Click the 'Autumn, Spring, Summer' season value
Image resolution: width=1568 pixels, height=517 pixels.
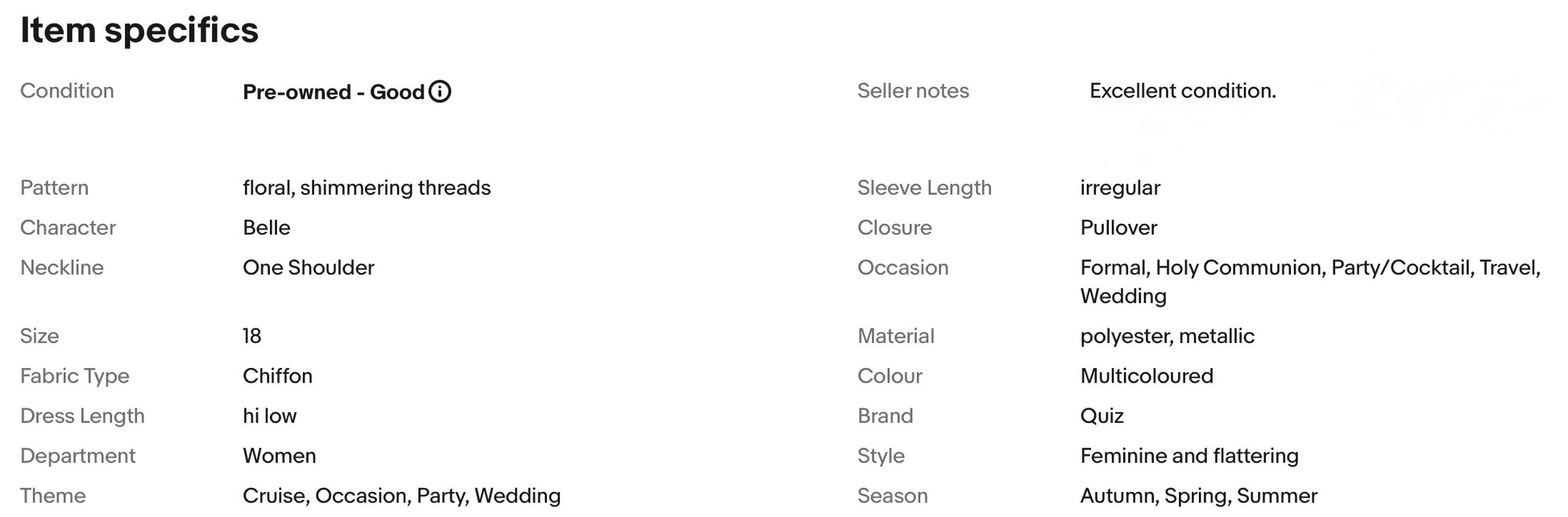pos(1199,496)
